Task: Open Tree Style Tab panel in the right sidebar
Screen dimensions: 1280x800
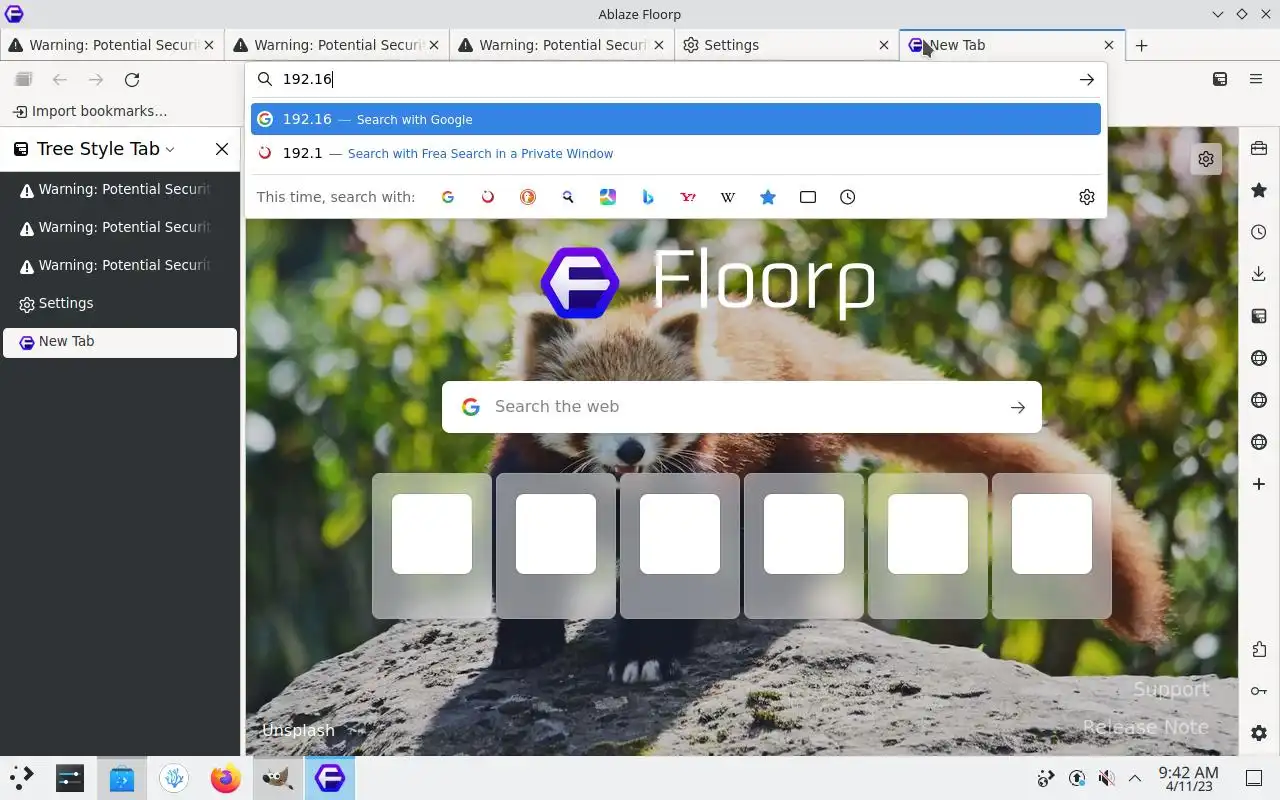Action: tap(1259, 316)
